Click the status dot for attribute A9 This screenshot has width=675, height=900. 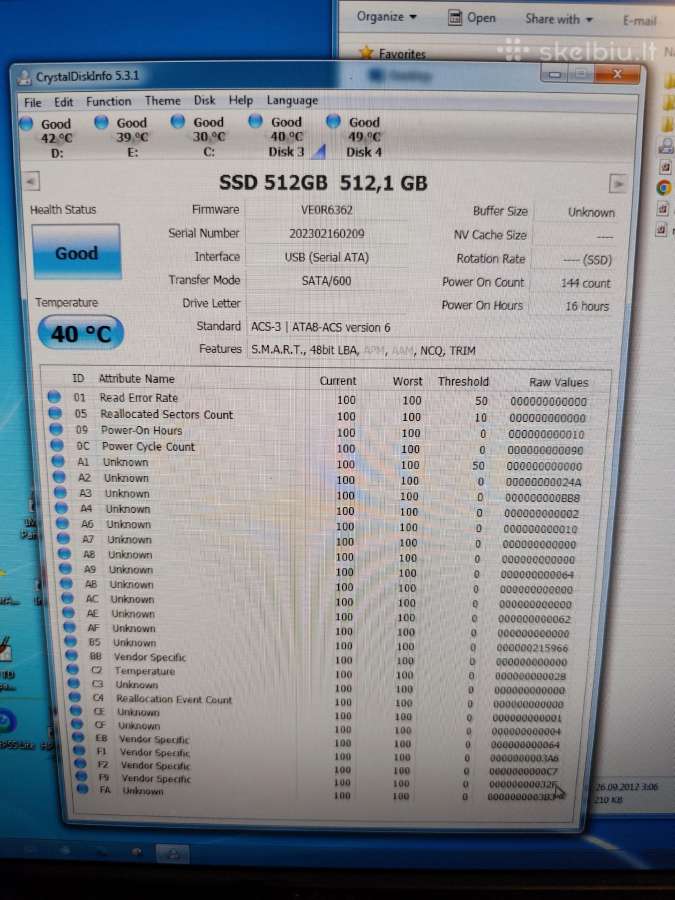(x=66, y=568)
